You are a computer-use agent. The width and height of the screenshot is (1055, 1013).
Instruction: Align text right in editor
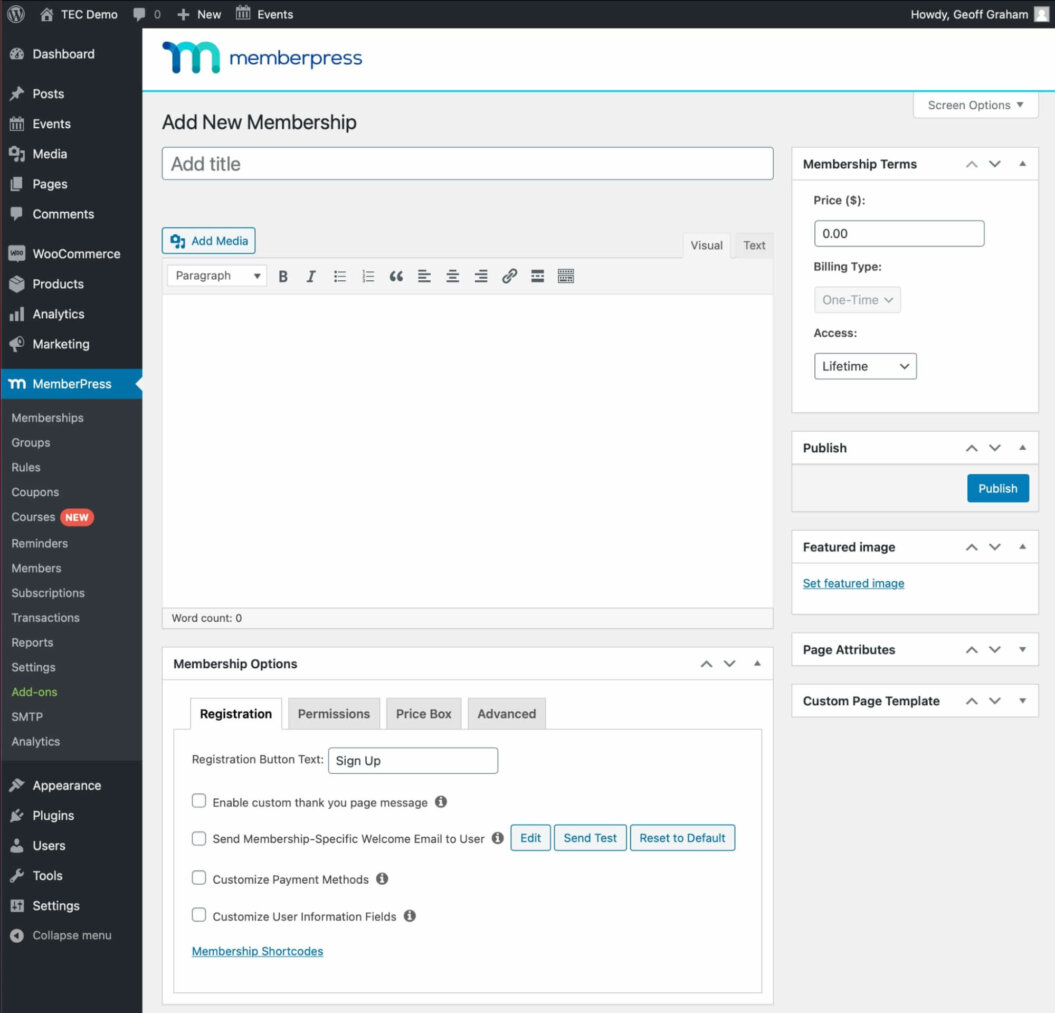pyautogui.click(x=481, y=276)
